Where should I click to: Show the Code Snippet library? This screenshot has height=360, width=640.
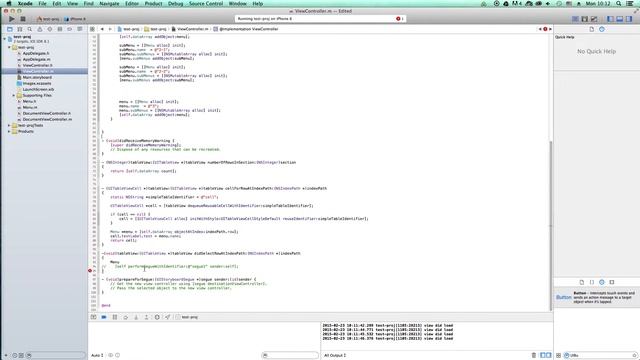pyautogui.click(x=592, y=282)
